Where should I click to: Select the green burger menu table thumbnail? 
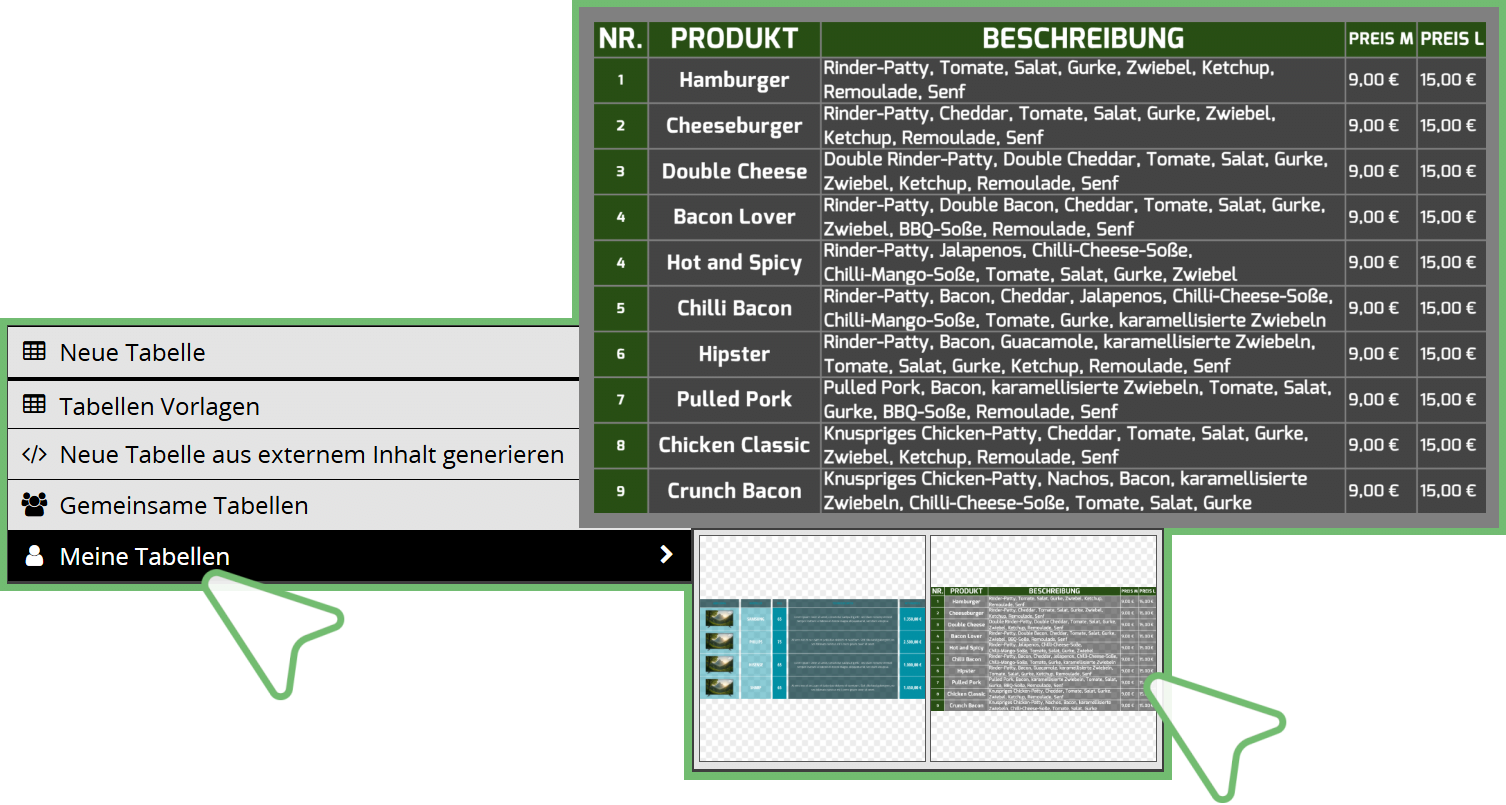pyautogui.click(x=1043, y=648)
